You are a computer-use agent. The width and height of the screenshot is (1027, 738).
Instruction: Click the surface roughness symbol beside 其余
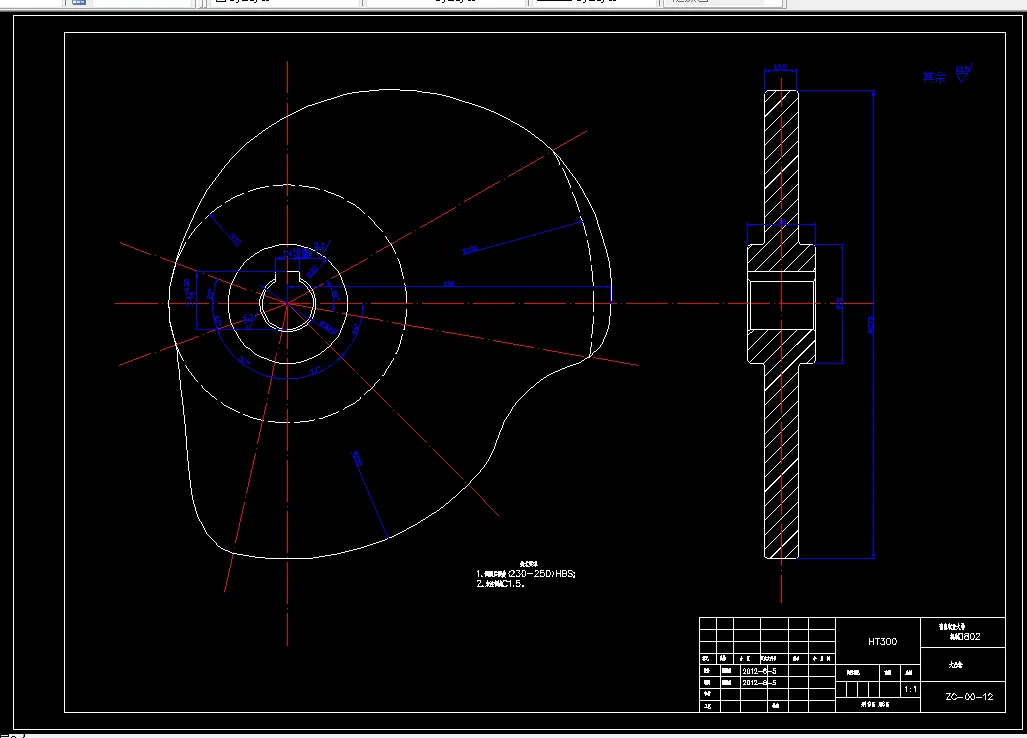(x=963, y=73)
